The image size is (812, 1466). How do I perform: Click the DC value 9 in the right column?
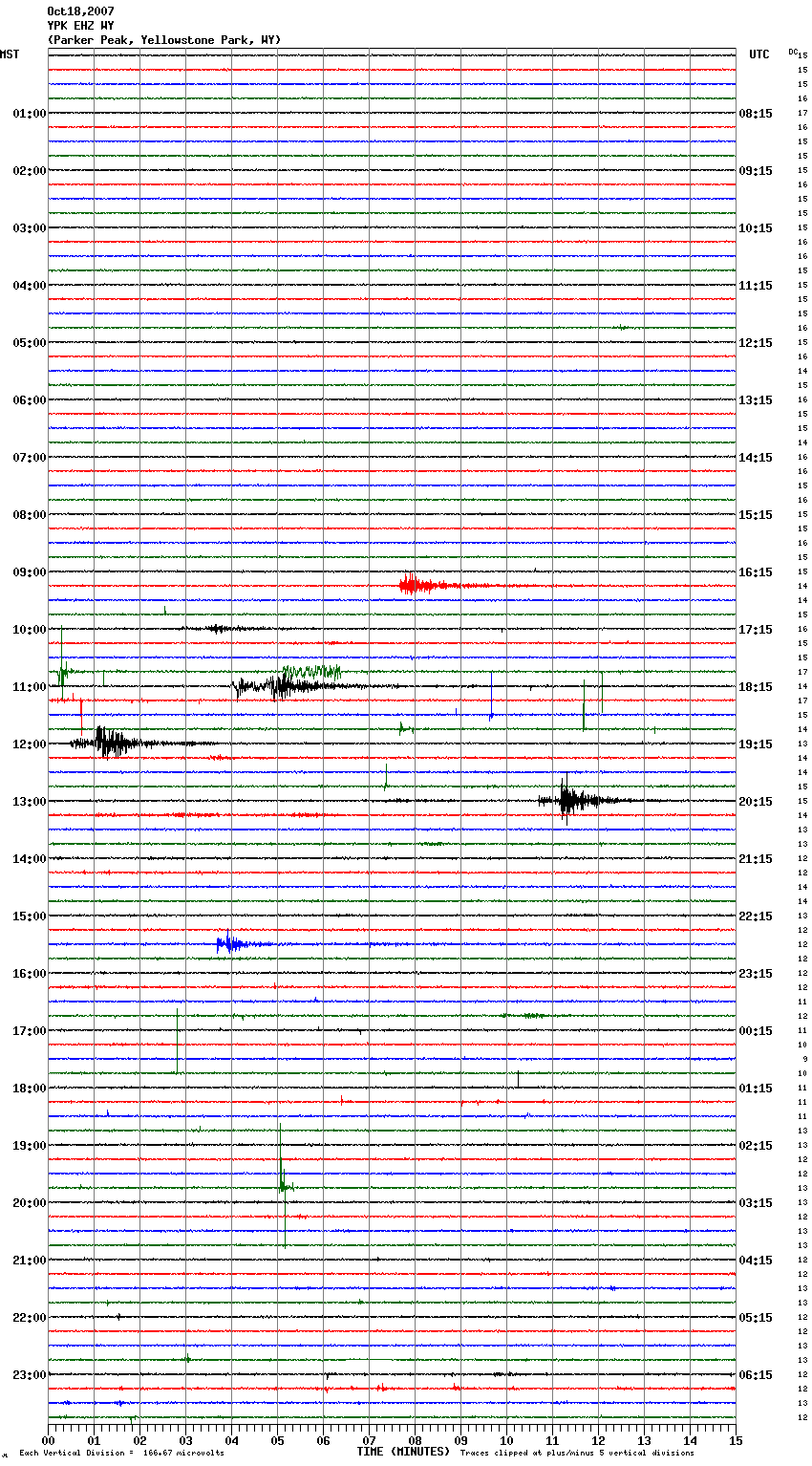tap(804, 1059)
